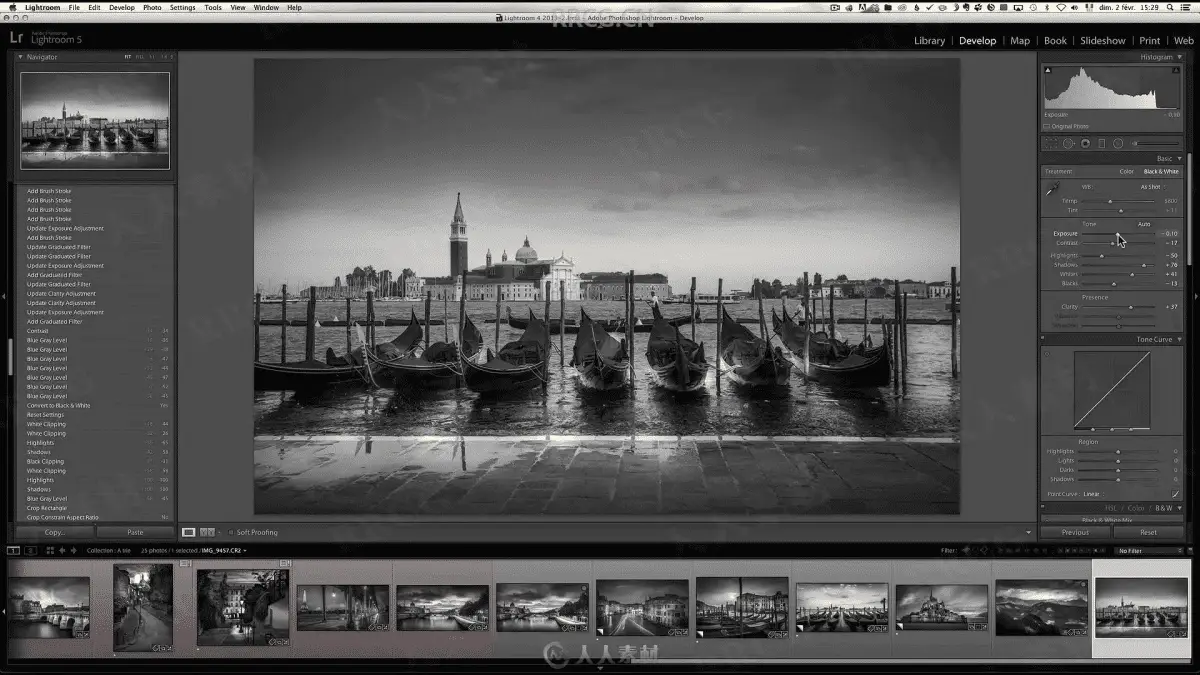Show main window display icon 1
The width and height of the screenshot is (1200, 675).
pos(13,550)
